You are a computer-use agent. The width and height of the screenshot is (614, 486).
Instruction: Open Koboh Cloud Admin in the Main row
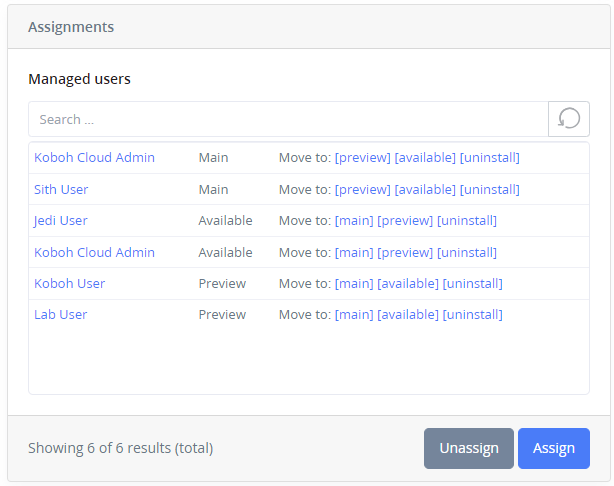point(94,157)
